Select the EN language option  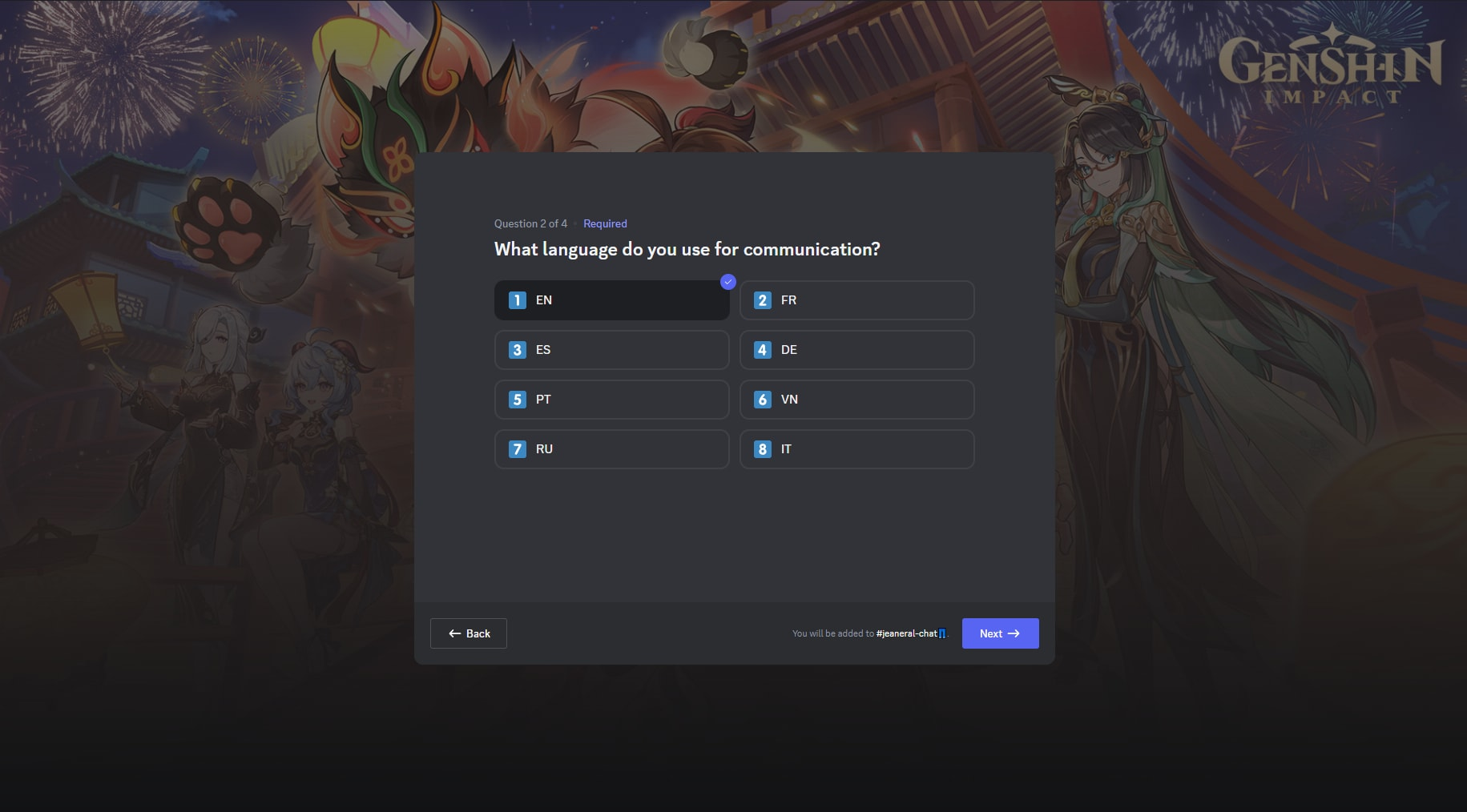[x=611, y=300]
